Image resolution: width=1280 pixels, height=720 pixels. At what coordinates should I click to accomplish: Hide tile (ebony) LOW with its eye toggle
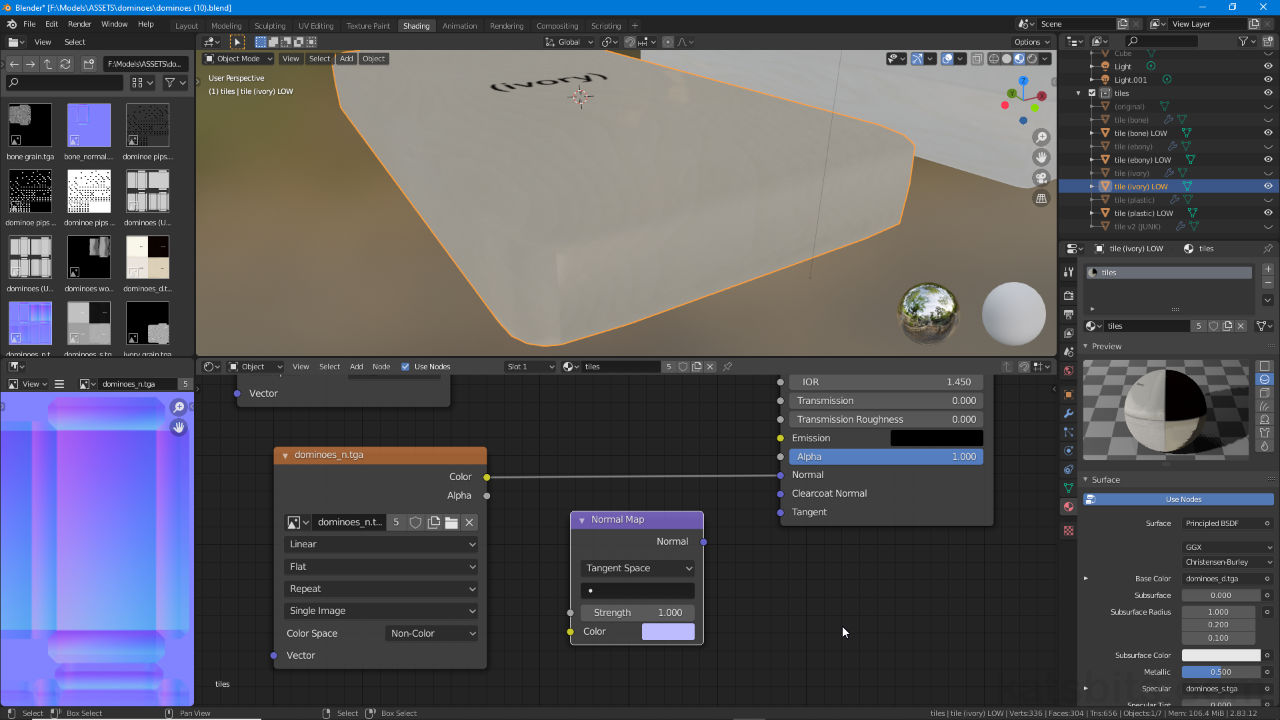[1268, 159]
